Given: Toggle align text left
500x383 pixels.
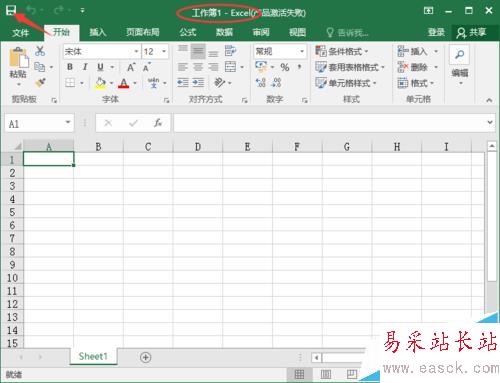Looking at the screenshot, I should [183, 67].
